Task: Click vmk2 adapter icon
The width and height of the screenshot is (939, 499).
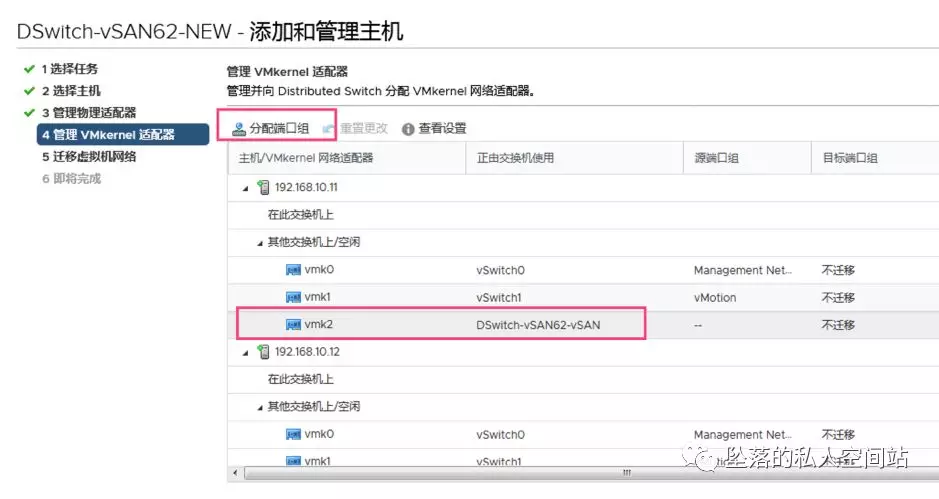Action: [293, 325]
